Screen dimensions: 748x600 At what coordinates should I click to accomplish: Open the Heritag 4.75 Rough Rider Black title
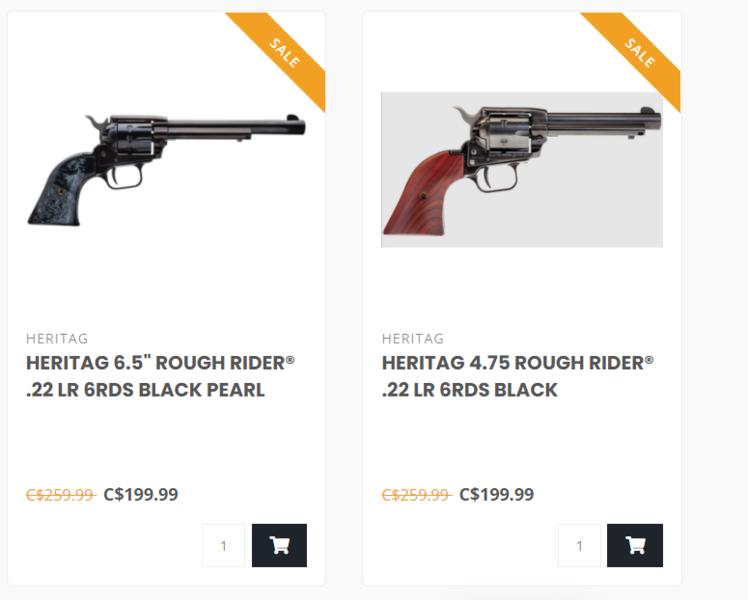point(517,376)
